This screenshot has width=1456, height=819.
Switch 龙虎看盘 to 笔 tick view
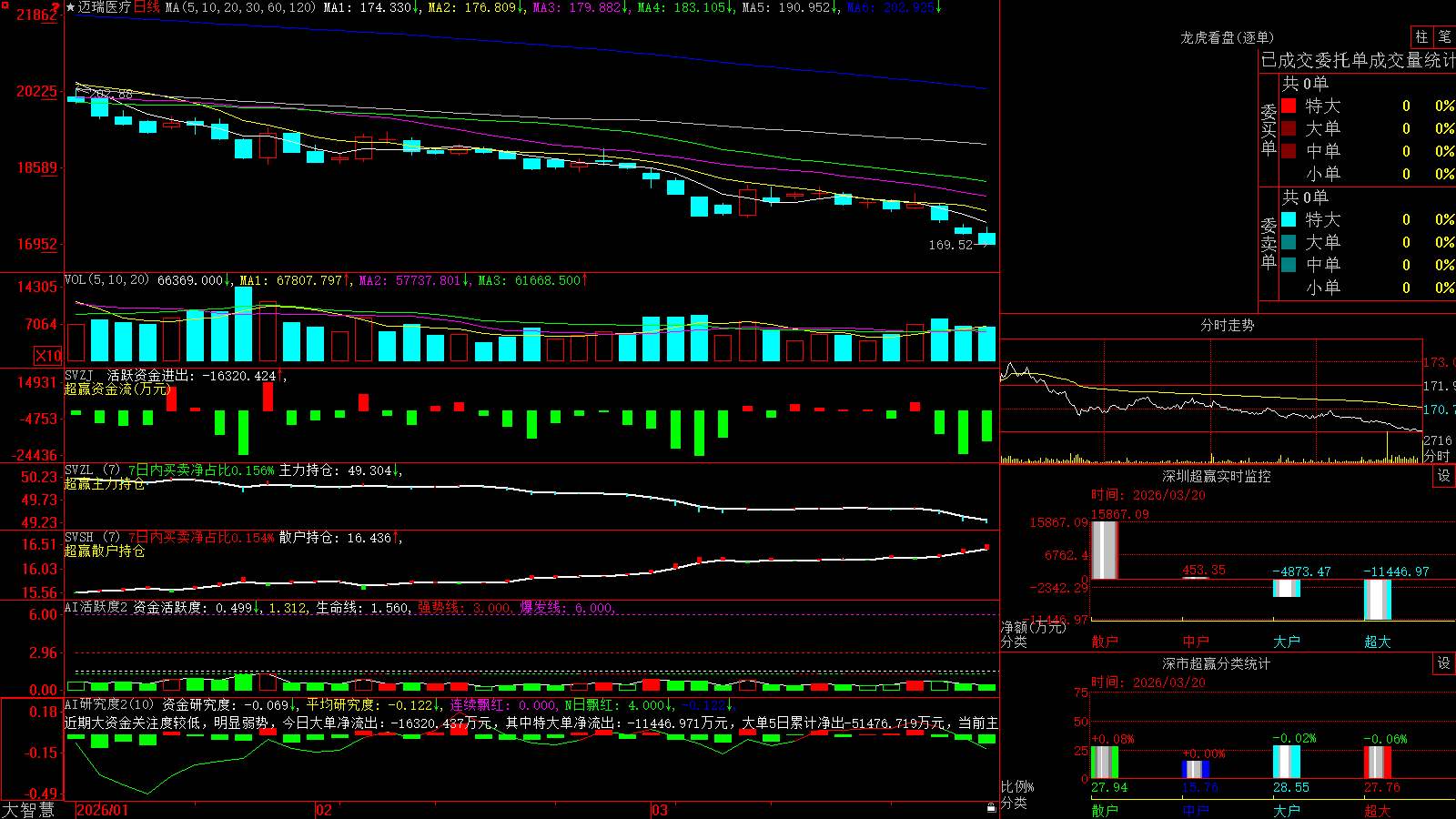pos(1444,36)
